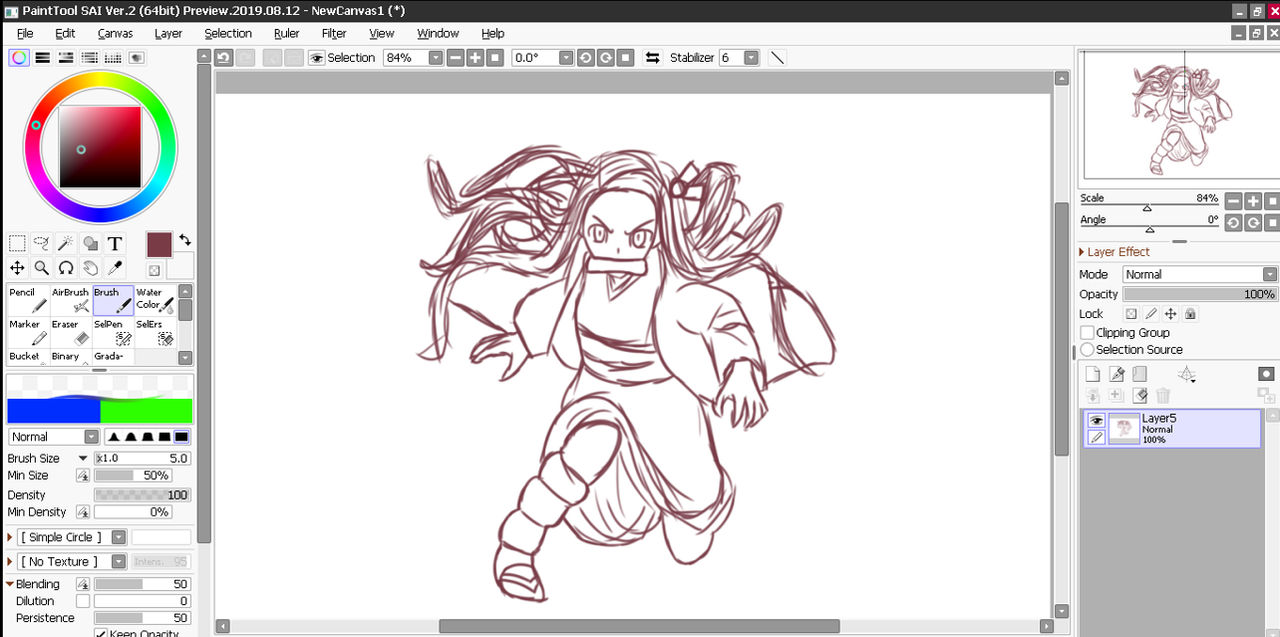Select the Selection Source radio button
The height and width of the screenshot is (637, 1280).
(1087, 350)
